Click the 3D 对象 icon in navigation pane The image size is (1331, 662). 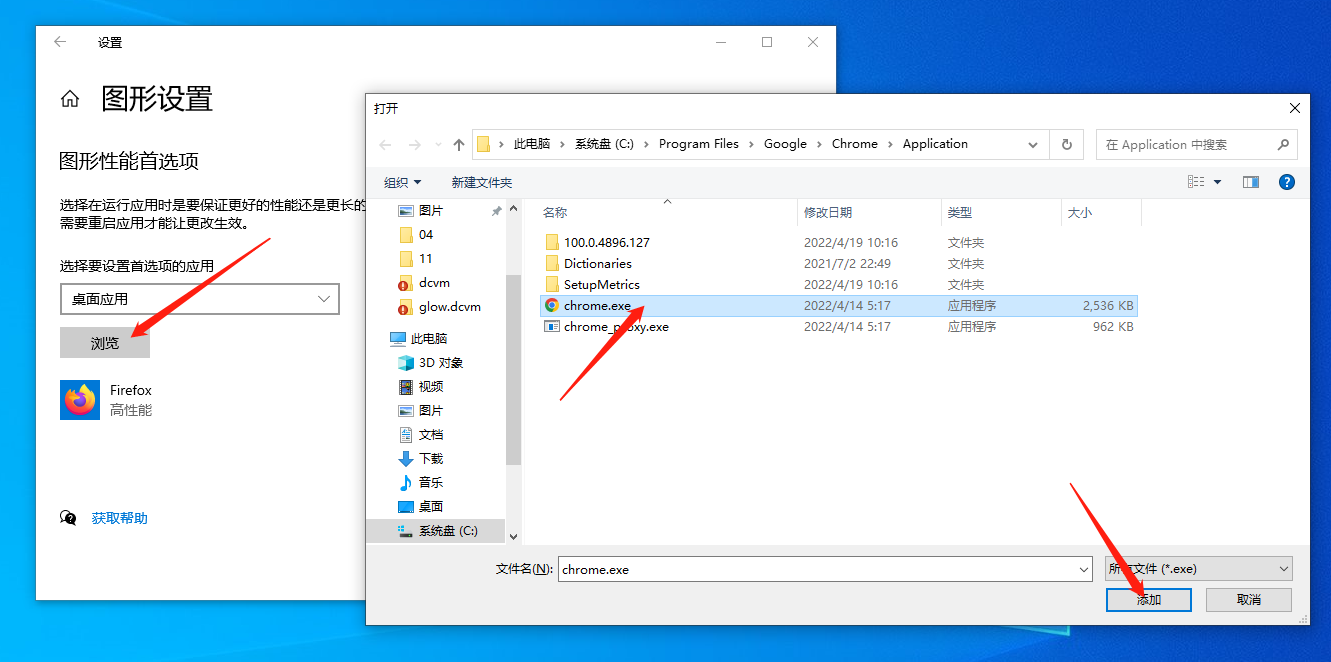[x=406, y=363]
